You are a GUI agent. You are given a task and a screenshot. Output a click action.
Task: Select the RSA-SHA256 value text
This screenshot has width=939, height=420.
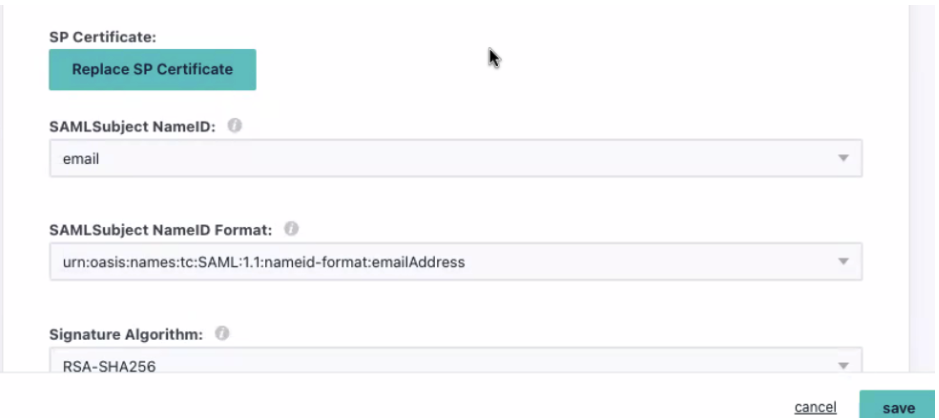click(109, 366)
